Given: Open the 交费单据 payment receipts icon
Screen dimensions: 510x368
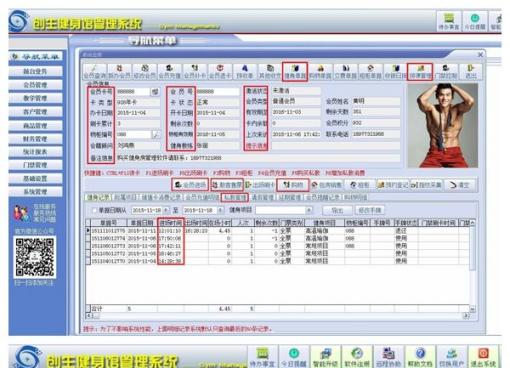Looking at the screenshot, I should [345, 71].
